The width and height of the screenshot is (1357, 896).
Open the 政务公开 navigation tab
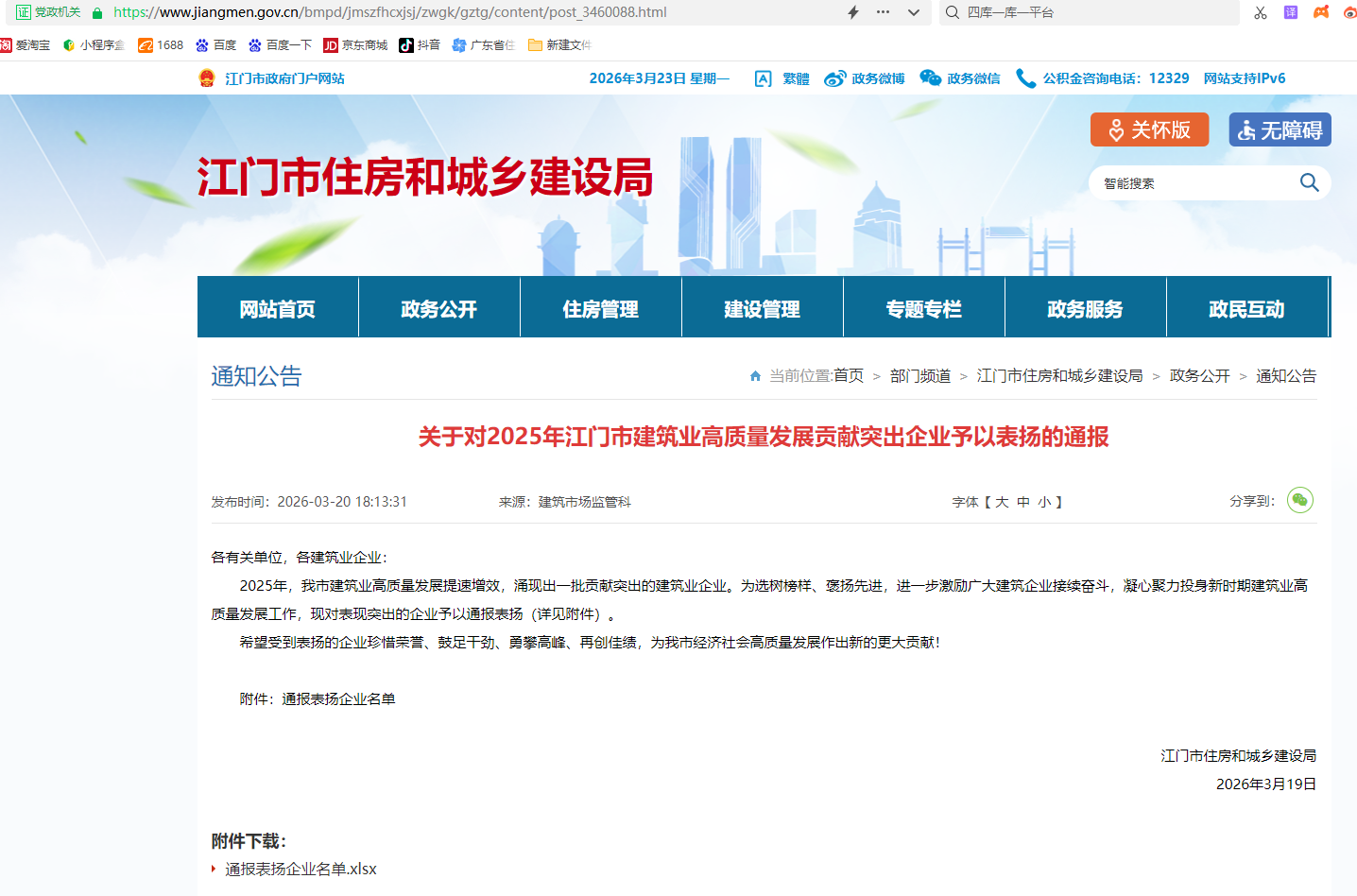tap(438, 308)
